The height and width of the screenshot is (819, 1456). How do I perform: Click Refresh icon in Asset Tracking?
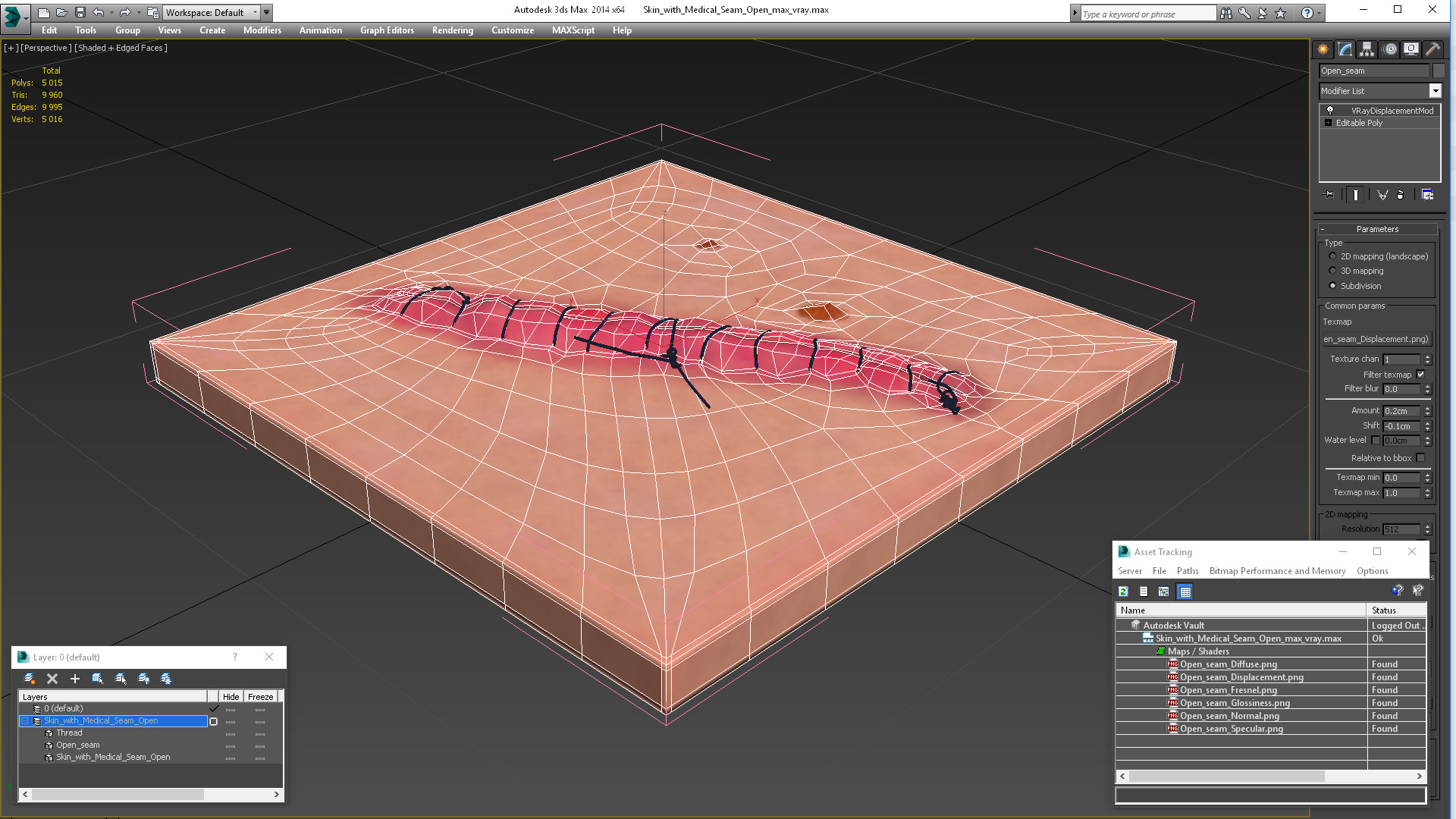point(1124,591)
